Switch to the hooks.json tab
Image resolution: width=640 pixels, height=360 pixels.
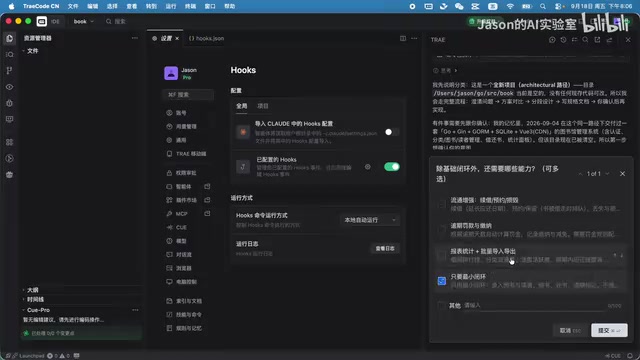[207, 38]
